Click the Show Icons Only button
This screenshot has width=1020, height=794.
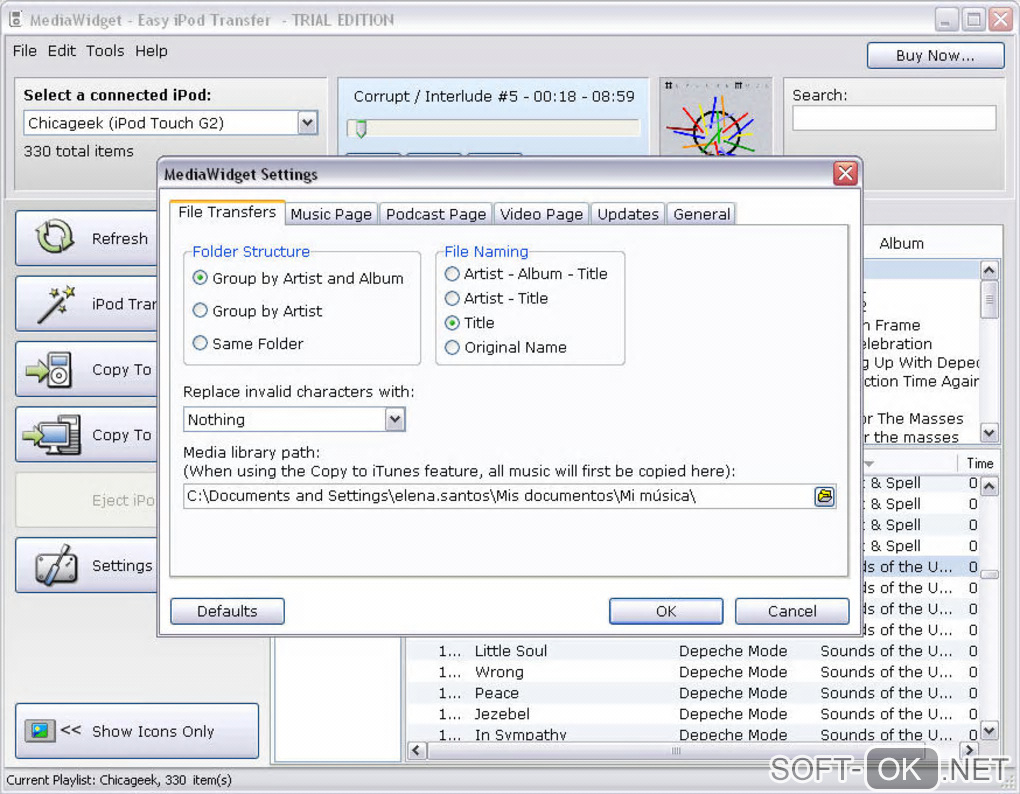(x=137, y=731)
